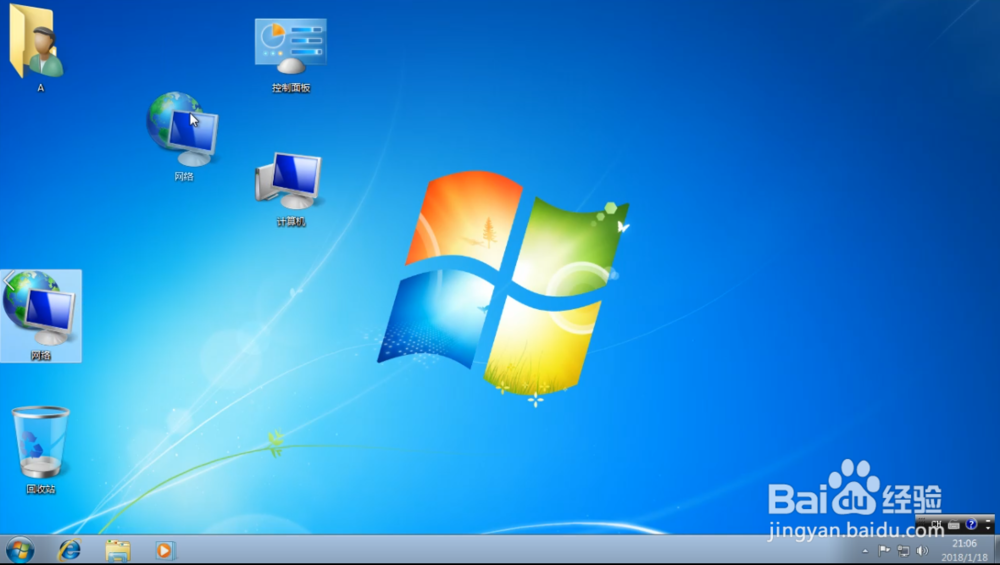Open the Windows Start menu orb
1000x565 pixels.
point(20,550)
